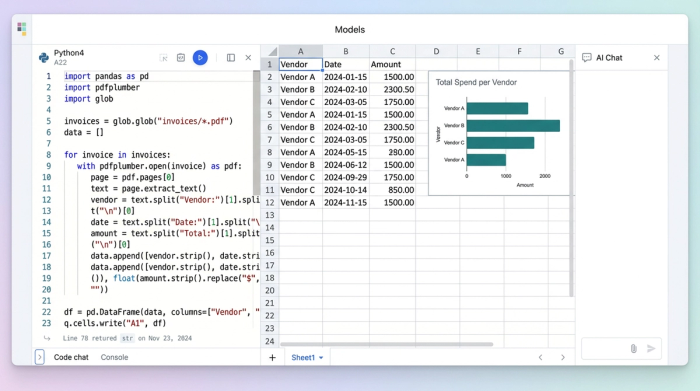Click code line 22 pd.DataFrame line
The image size is (700, 391).
click(162, 312)
